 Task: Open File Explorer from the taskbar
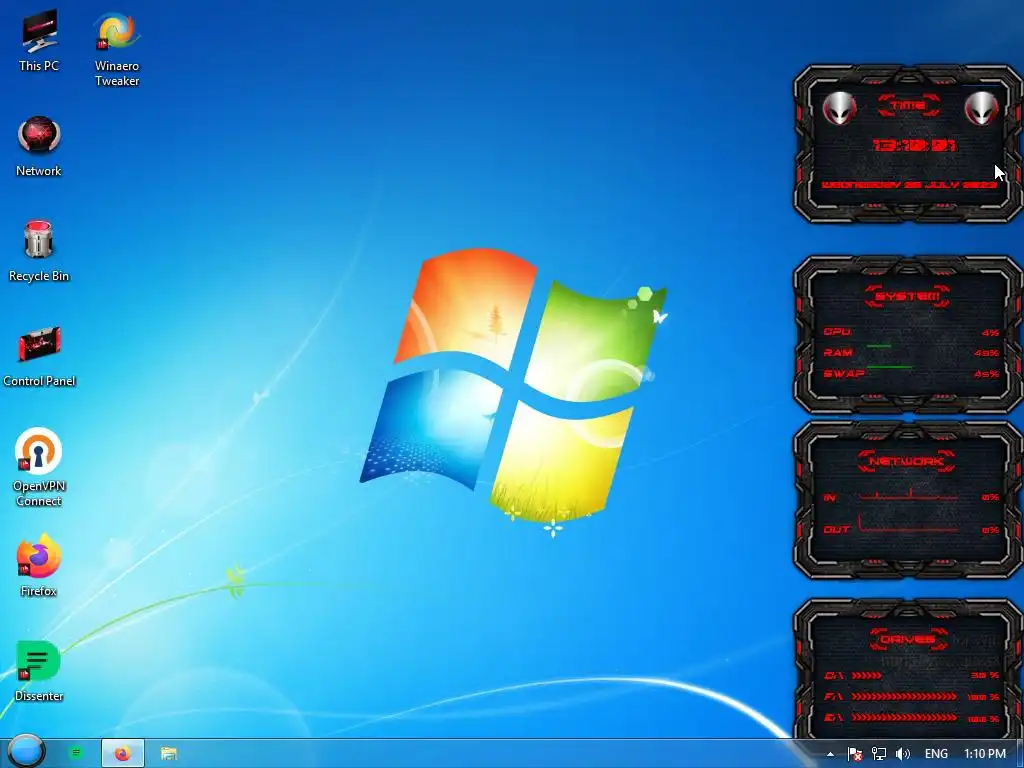(168, 753)
